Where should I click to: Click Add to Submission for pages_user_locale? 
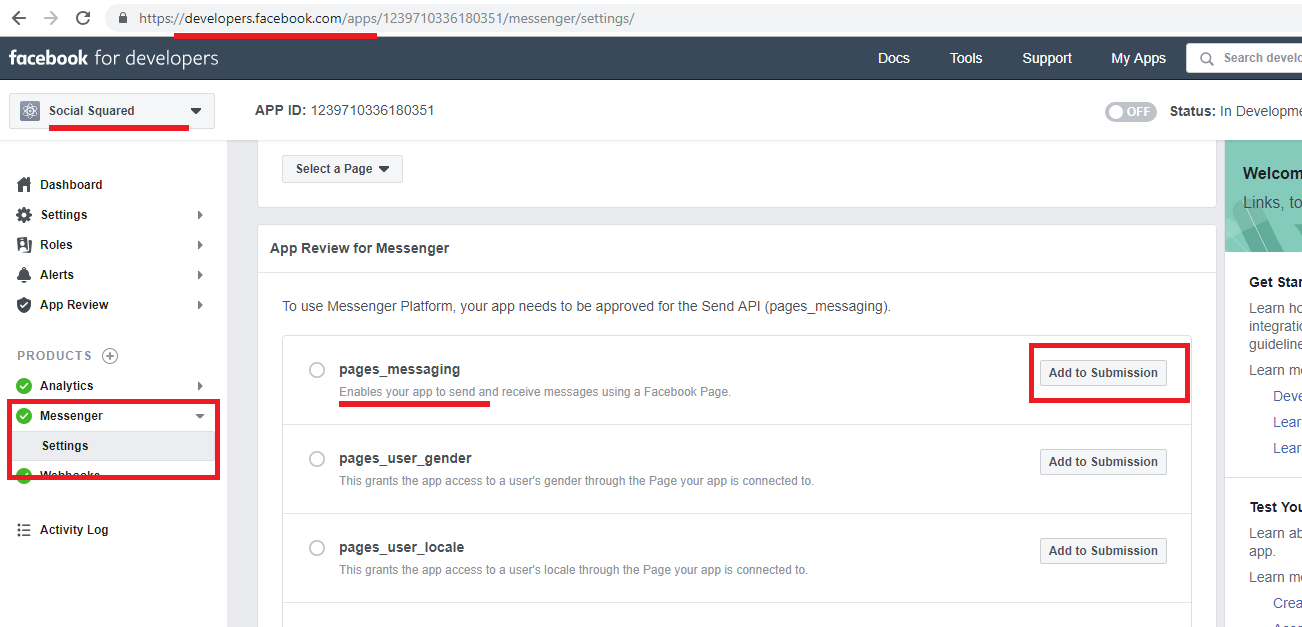point(1103,551)
